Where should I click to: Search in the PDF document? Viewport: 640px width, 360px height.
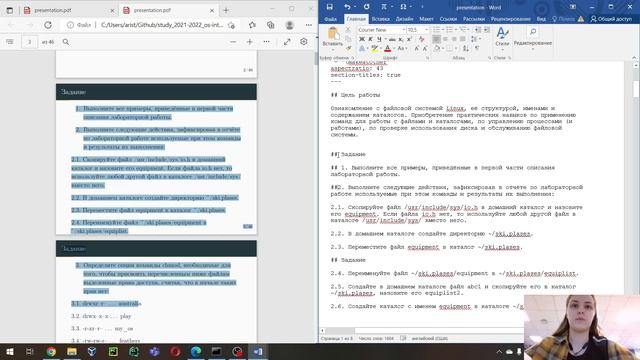66,42
